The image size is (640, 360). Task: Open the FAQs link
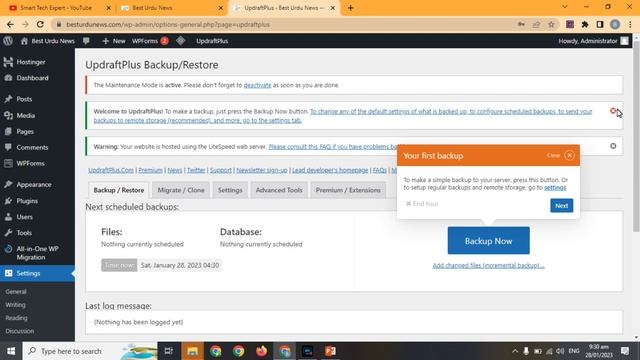click(x=380, y=170)
